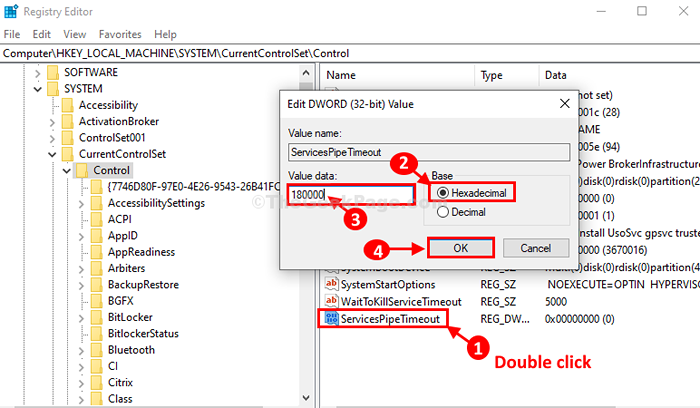Click the AppReadiness key folder icon
Screen dimensions: 700x408
tap(96, 252)
